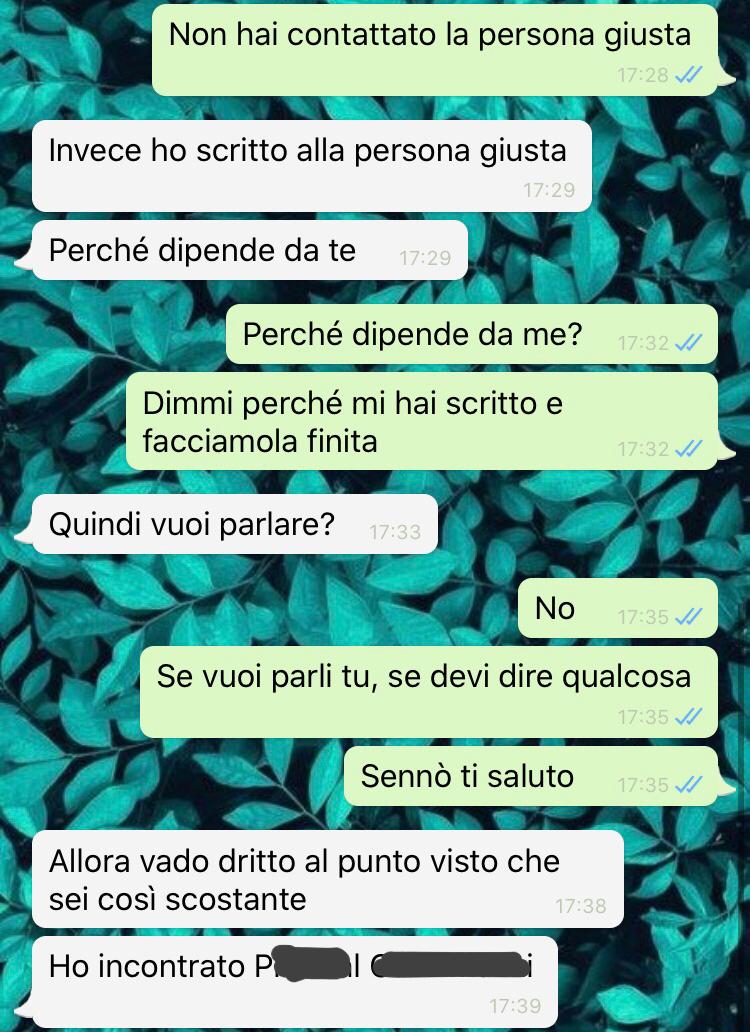Tap the blue ticks on 'Dimmi perché mi hai scritto' message
The width and height of the screenshot is (750, 1032).
pos(689,449)
